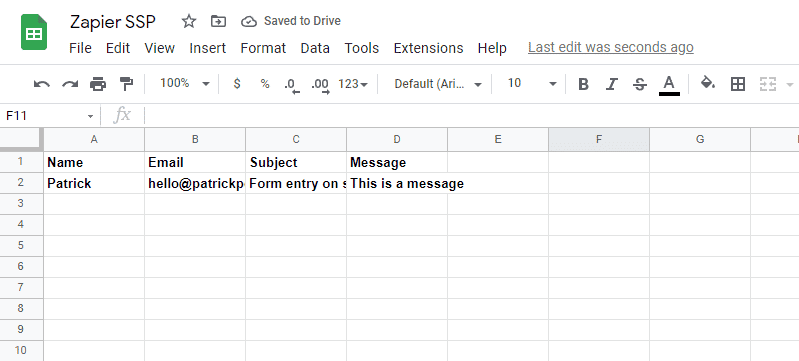Select the Paint format roller icon

coord(125,84)
